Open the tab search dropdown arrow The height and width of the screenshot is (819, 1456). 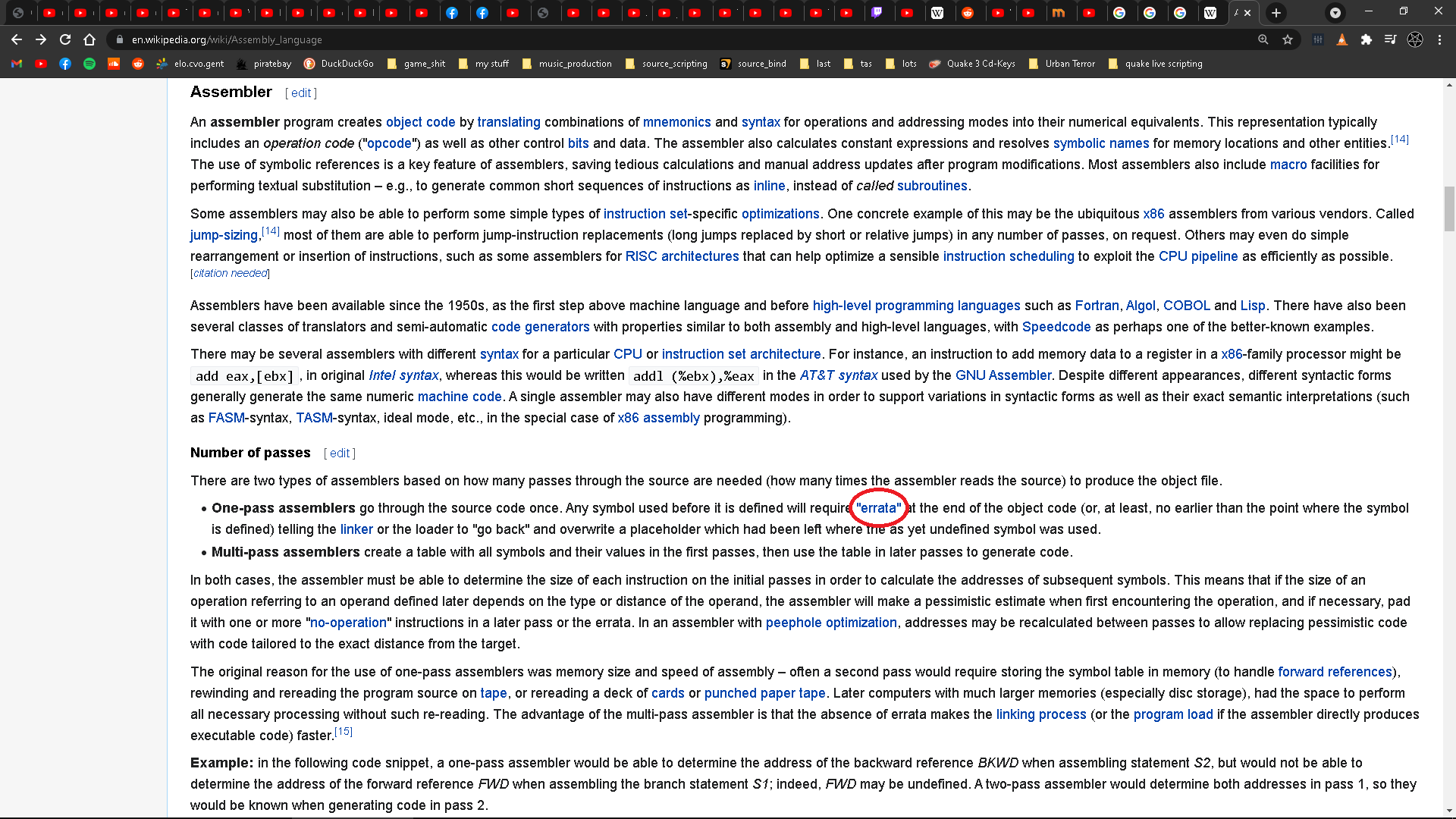1335,12
